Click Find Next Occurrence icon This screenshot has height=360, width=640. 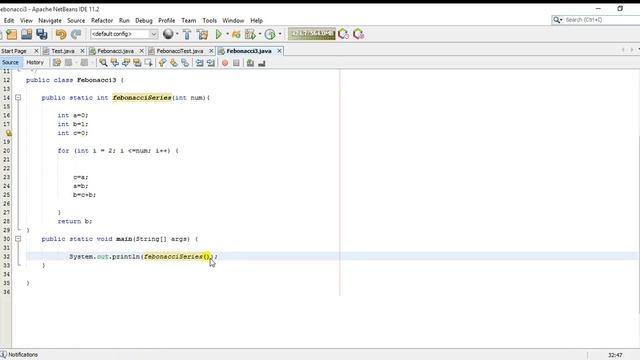point(126,63)
